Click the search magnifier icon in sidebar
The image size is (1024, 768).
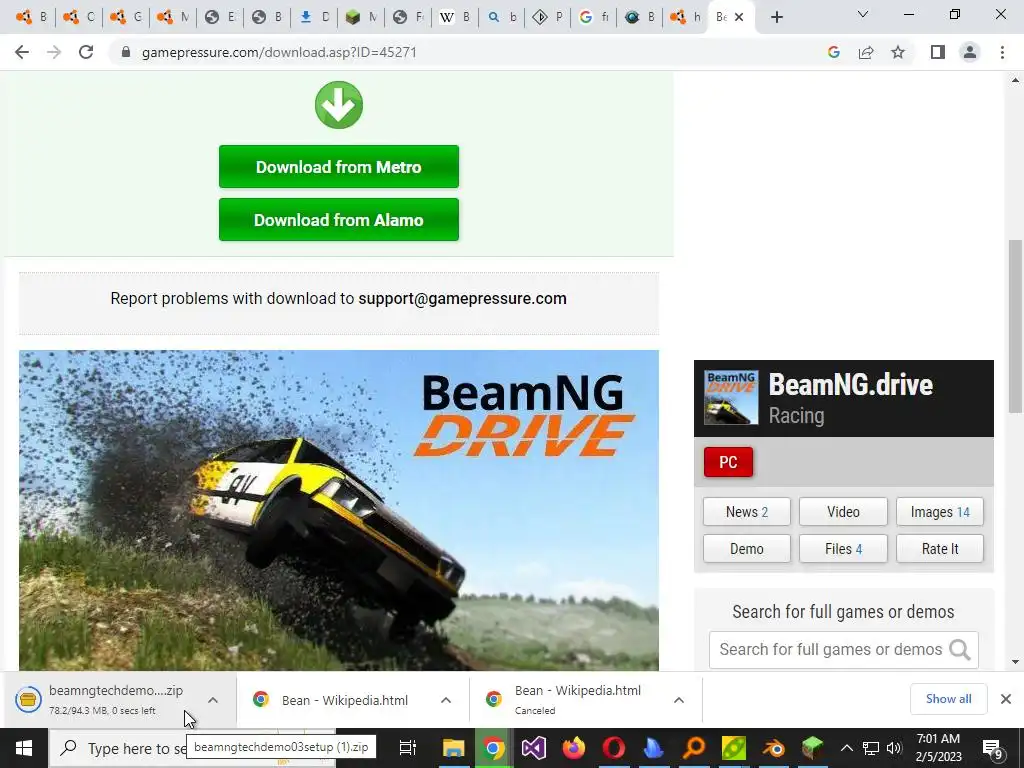(959, 650)
